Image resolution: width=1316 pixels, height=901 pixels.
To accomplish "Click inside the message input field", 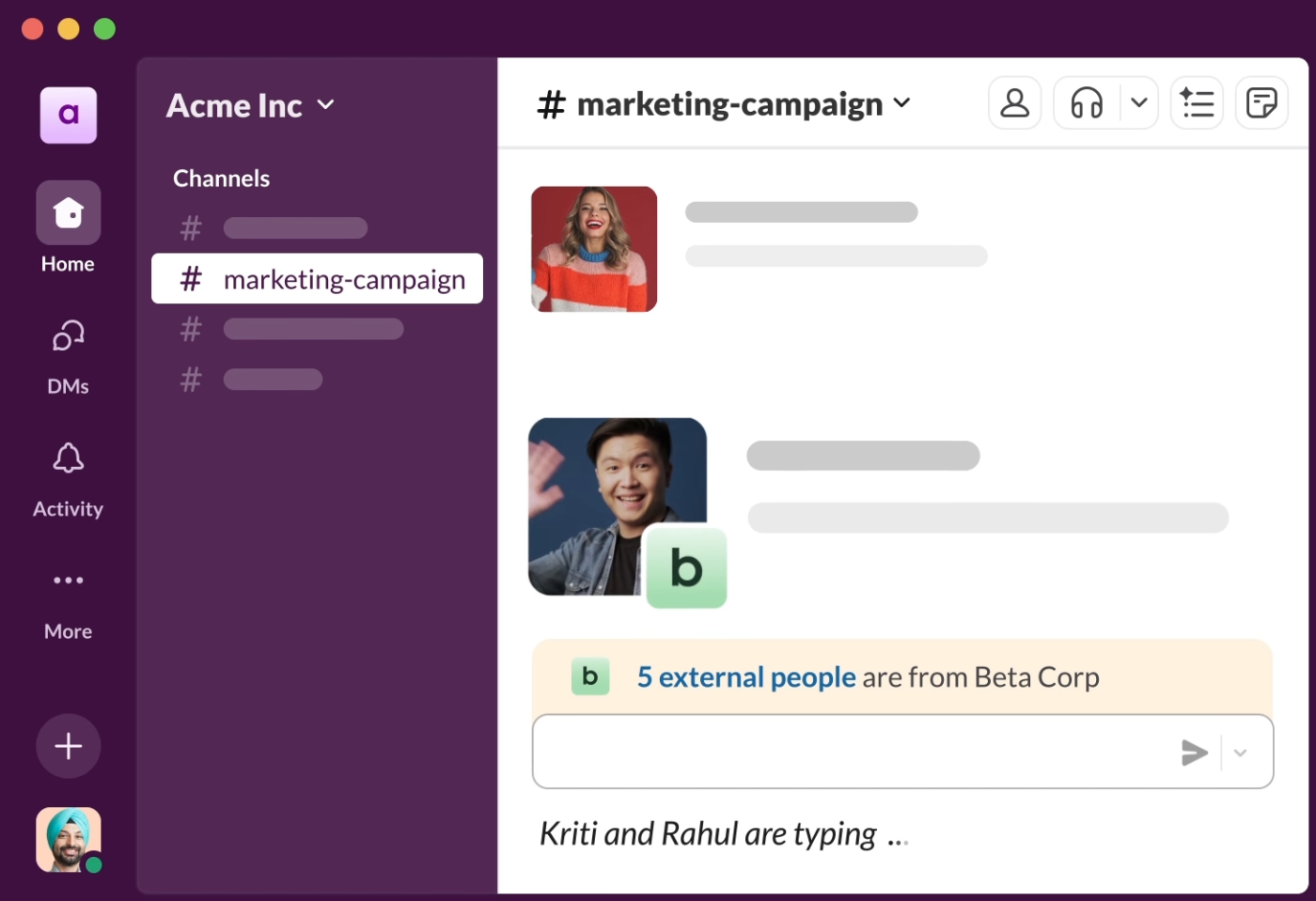I will 846,752.
